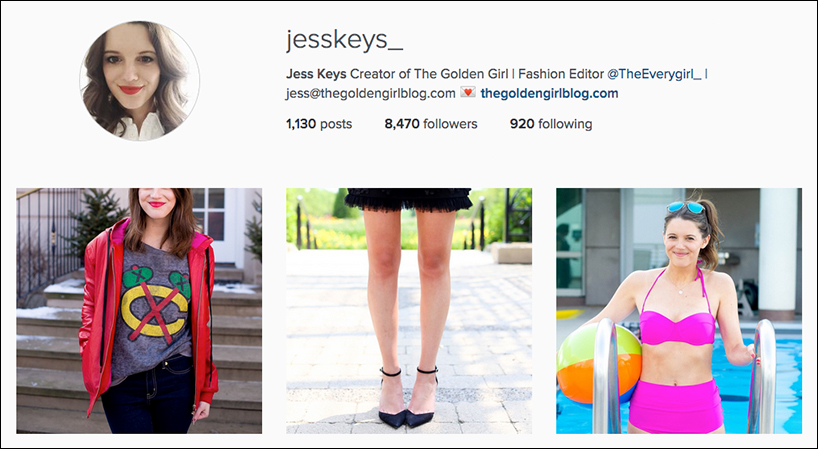818x449 pixels.
Task: Click the colorful beach ball in pool photo
Action: point(599,363)
